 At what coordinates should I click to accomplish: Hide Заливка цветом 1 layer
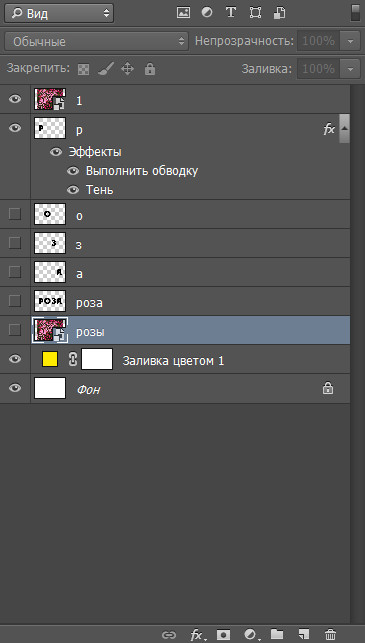coord(15,359)
